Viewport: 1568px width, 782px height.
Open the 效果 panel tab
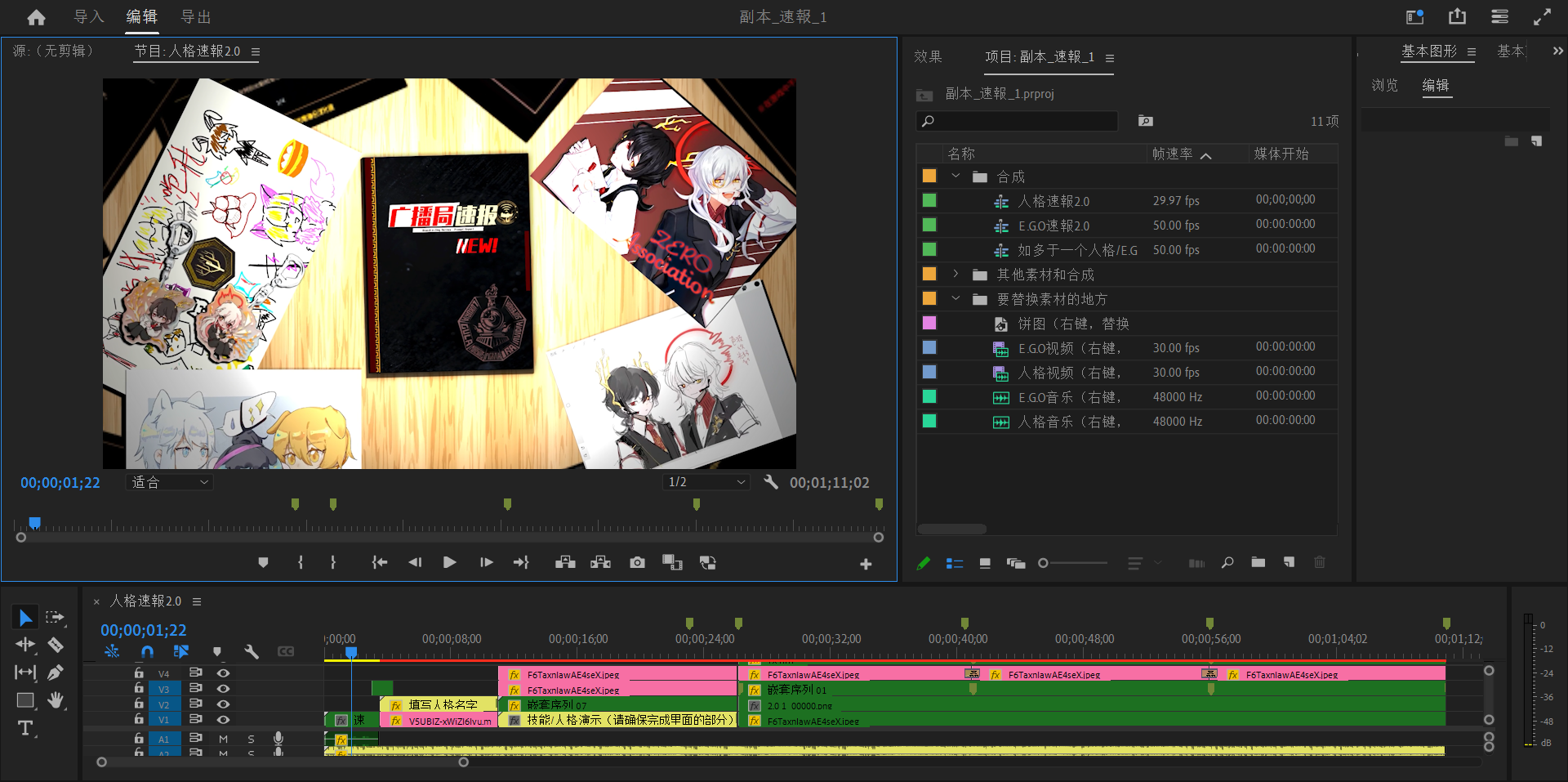click(928, 56)
